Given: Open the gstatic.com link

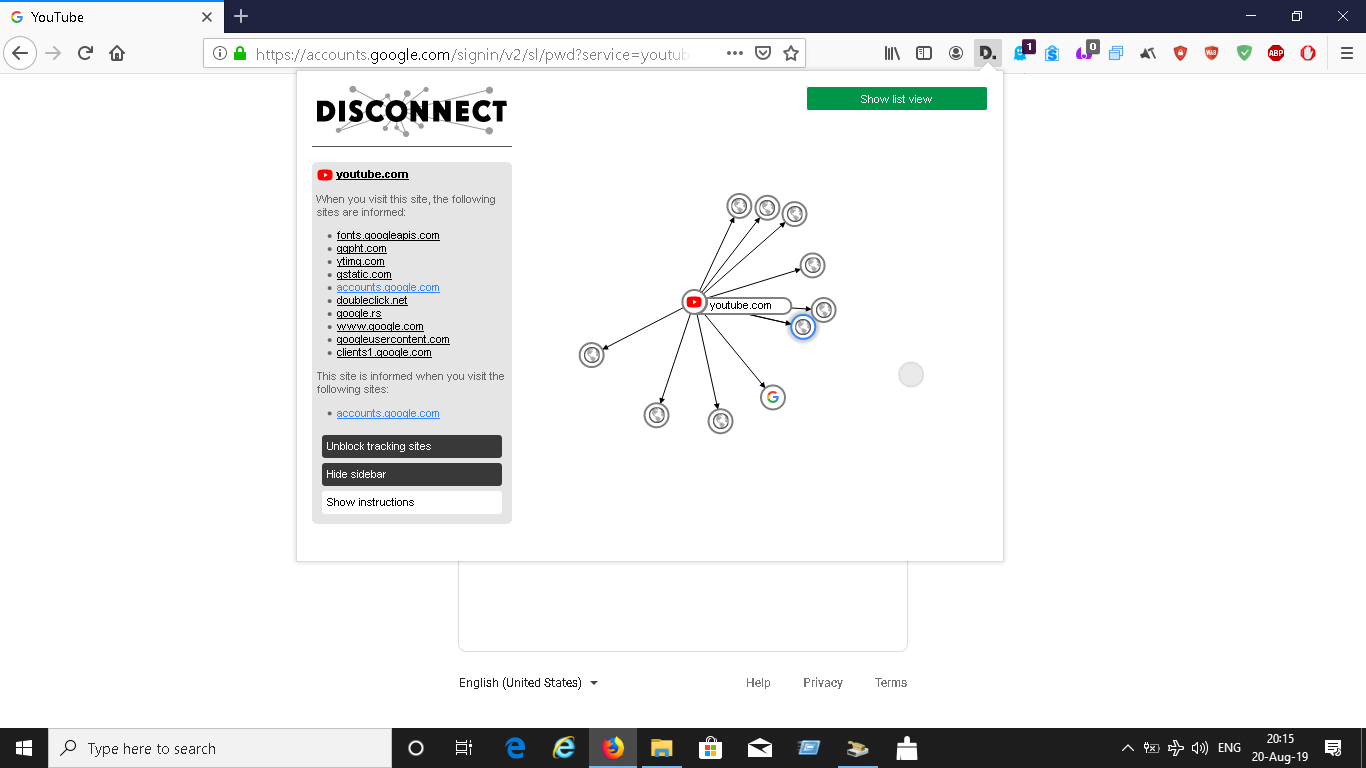Looking at the screenshot, I should pyautogui.click(x=364, y=274).
